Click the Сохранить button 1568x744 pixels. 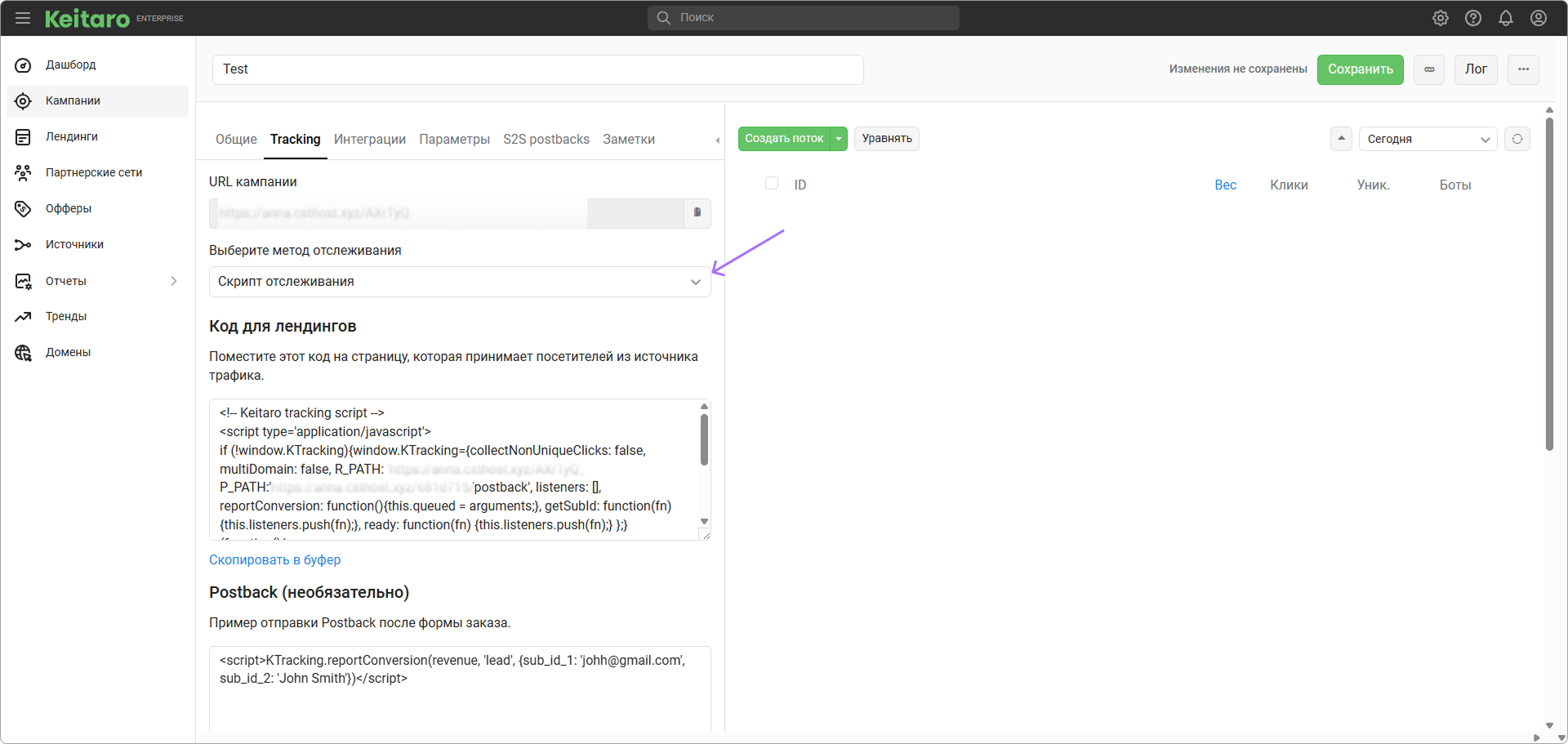(1361, 69)
